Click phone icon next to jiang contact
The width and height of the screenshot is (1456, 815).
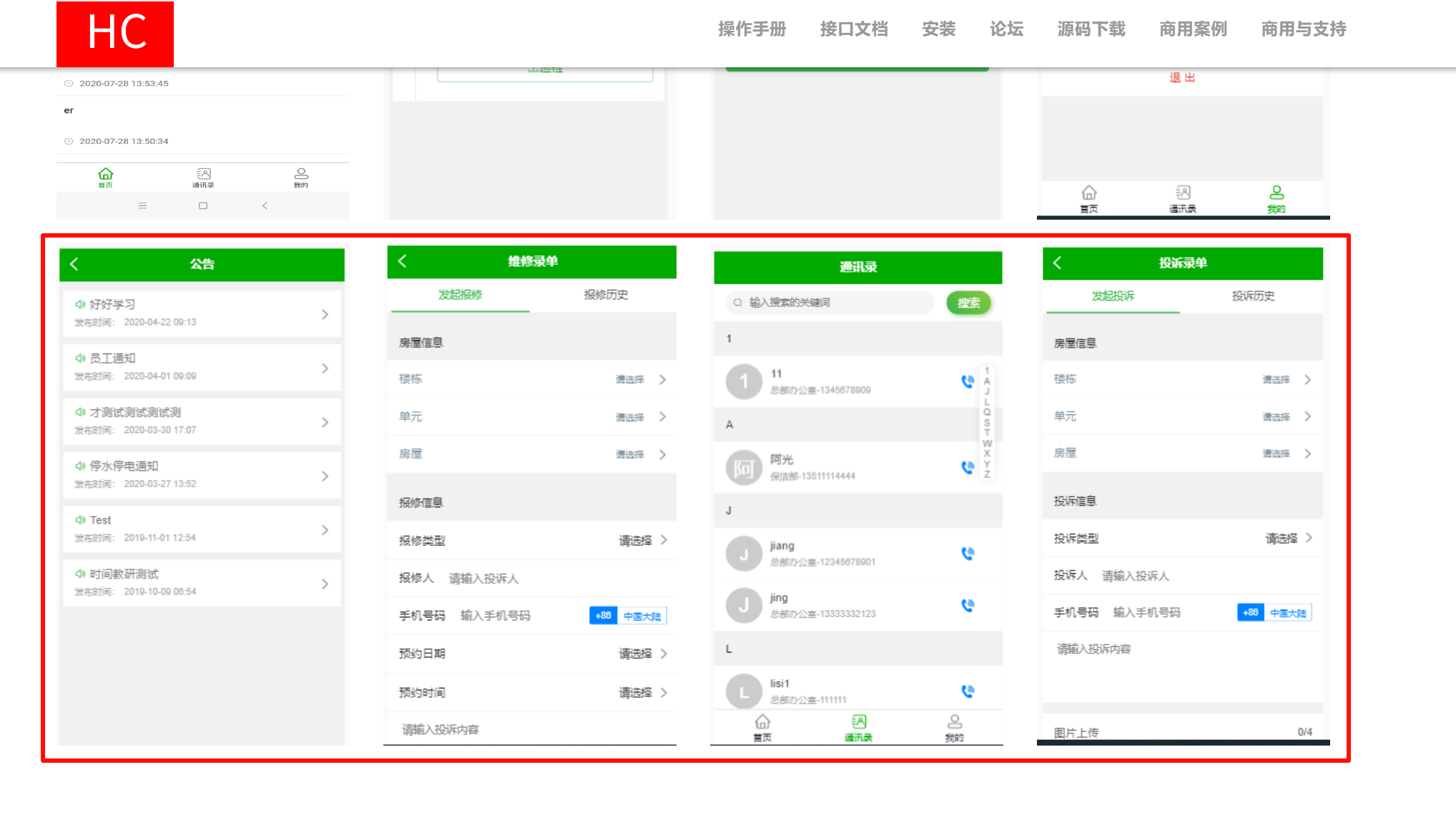coord(968,553)
